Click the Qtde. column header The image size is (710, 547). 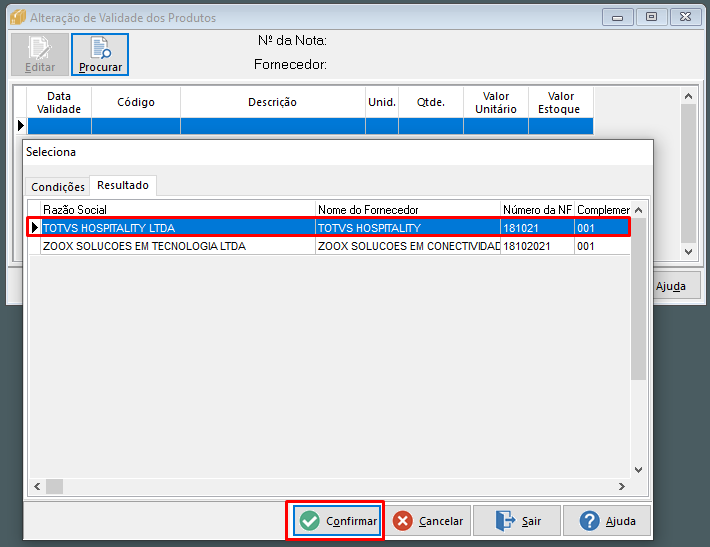(431, 102)
